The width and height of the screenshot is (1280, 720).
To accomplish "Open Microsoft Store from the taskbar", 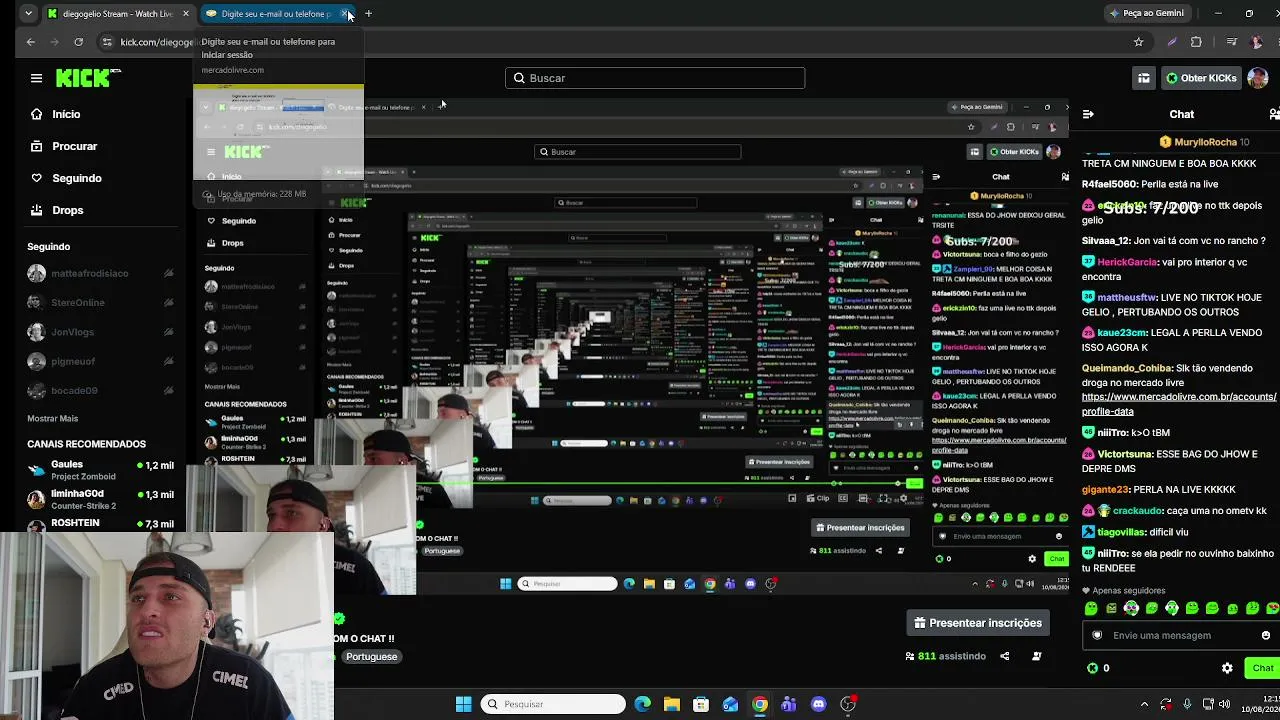I will point(701,704).
